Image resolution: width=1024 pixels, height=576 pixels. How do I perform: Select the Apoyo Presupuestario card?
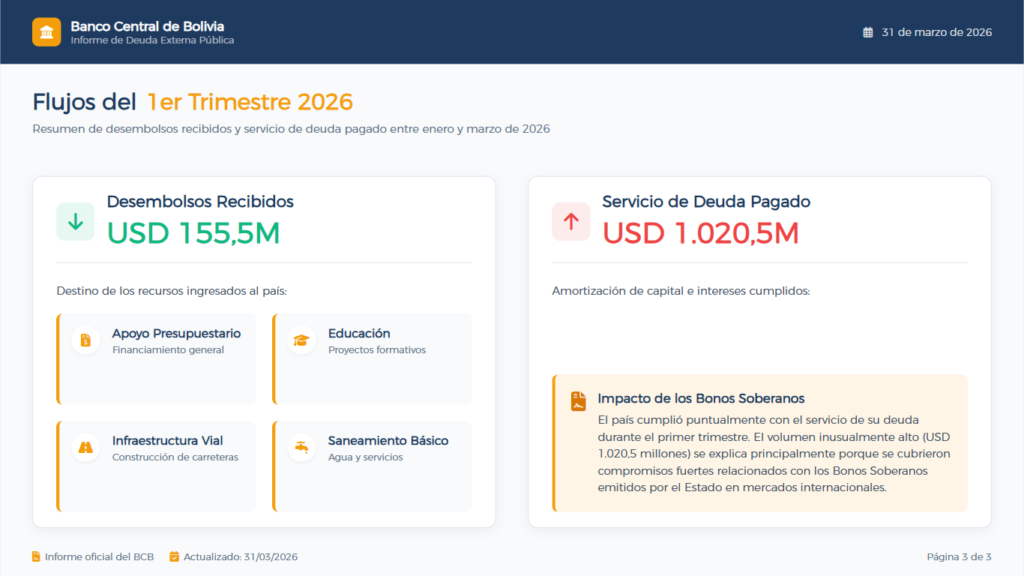click(x=157, y=359)
